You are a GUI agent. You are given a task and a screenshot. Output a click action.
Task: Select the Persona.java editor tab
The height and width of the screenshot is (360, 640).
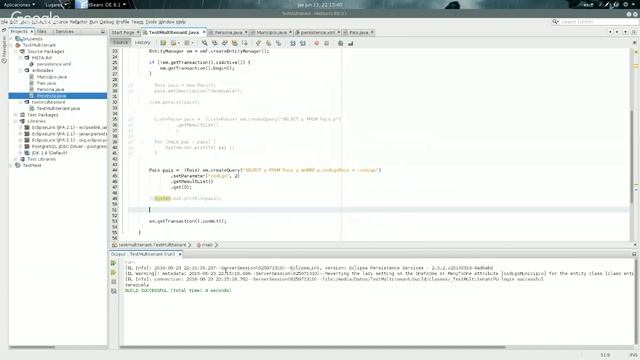pyautogui.click(x=229, y=32)
